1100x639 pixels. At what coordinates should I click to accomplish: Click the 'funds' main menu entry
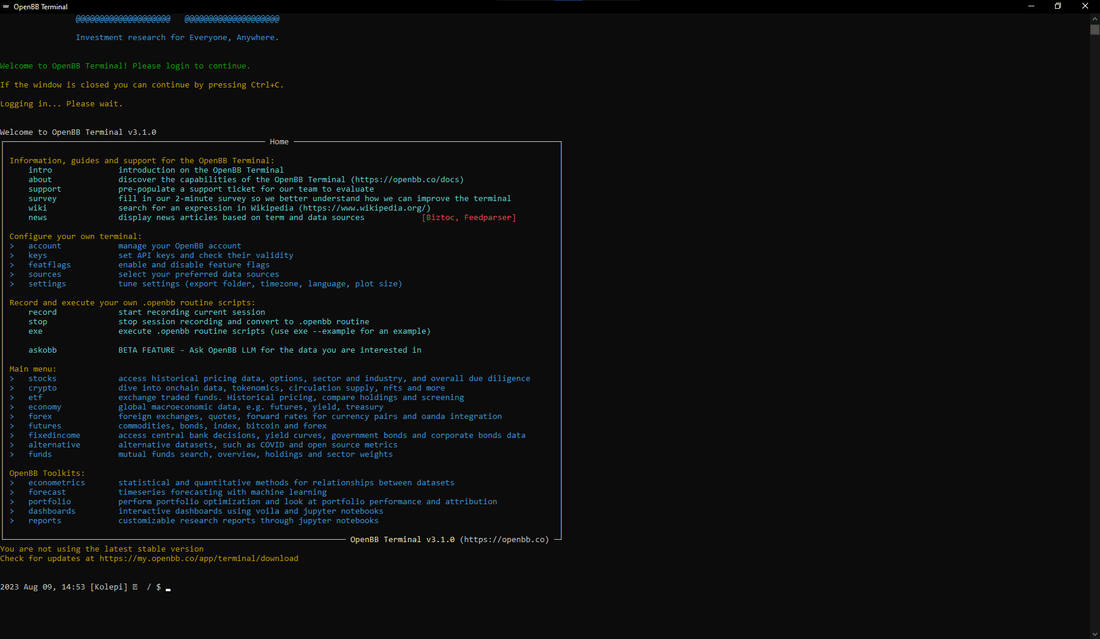(x=40, y=454)
